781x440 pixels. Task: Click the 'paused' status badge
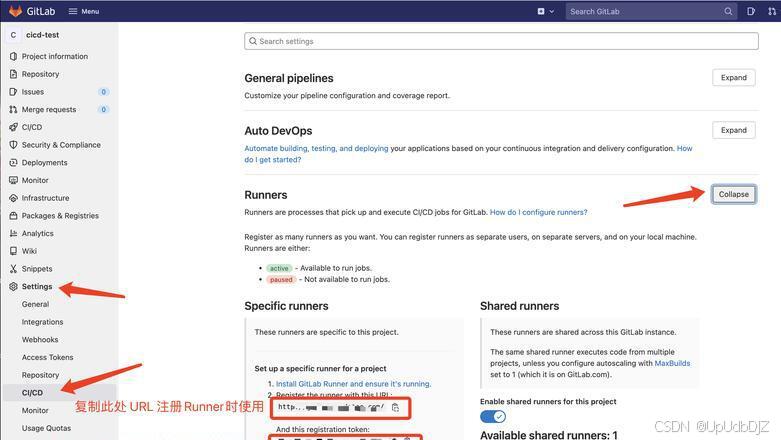point(281,280)
